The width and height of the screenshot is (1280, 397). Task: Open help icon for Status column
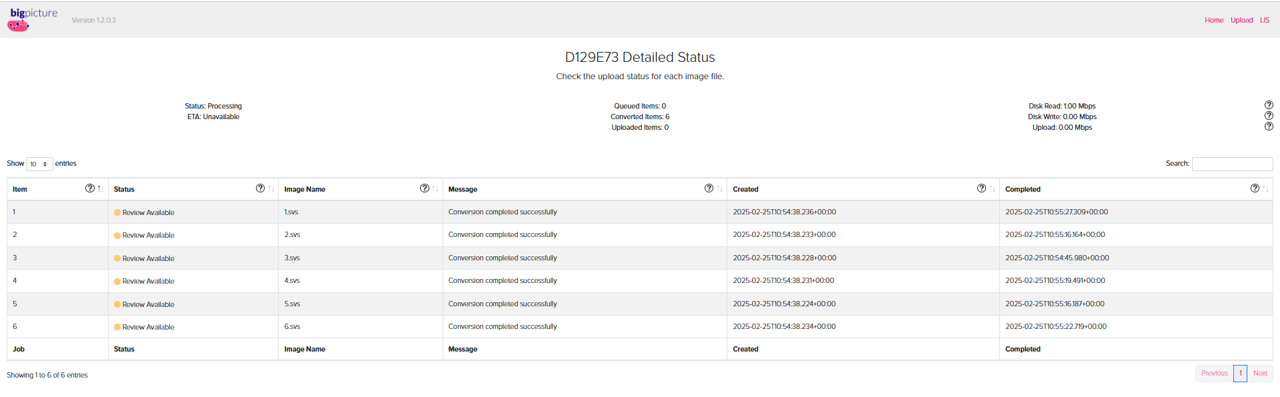pyautogui.click(x=260, y=188)
